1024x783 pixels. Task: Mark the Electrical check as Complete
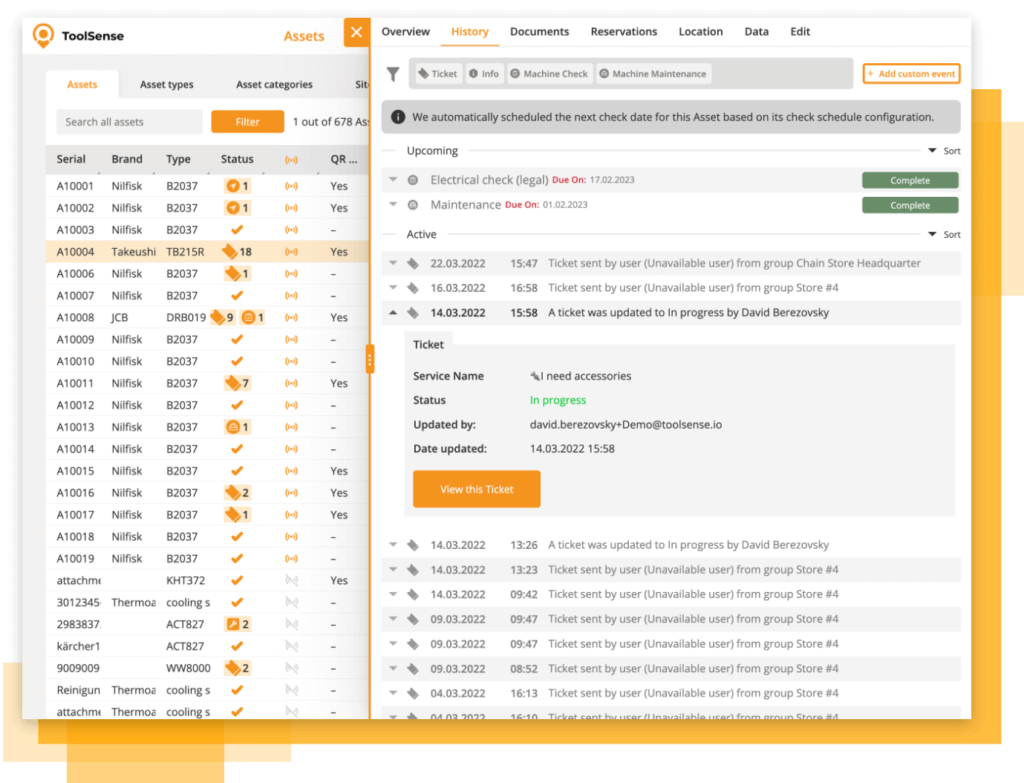(x=909, y=180)
